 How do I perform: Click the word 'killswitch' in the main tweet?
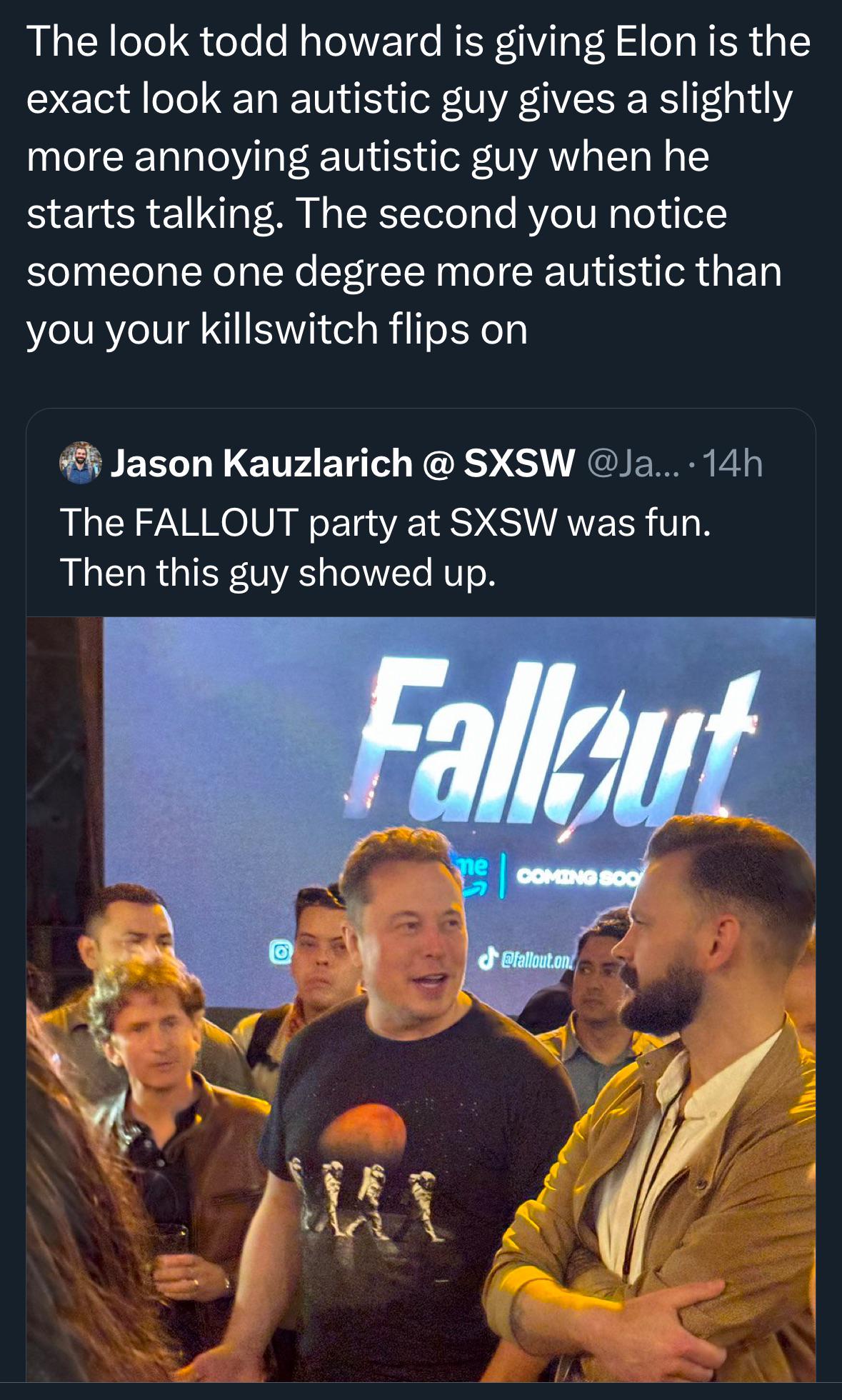tap(289, 329)
